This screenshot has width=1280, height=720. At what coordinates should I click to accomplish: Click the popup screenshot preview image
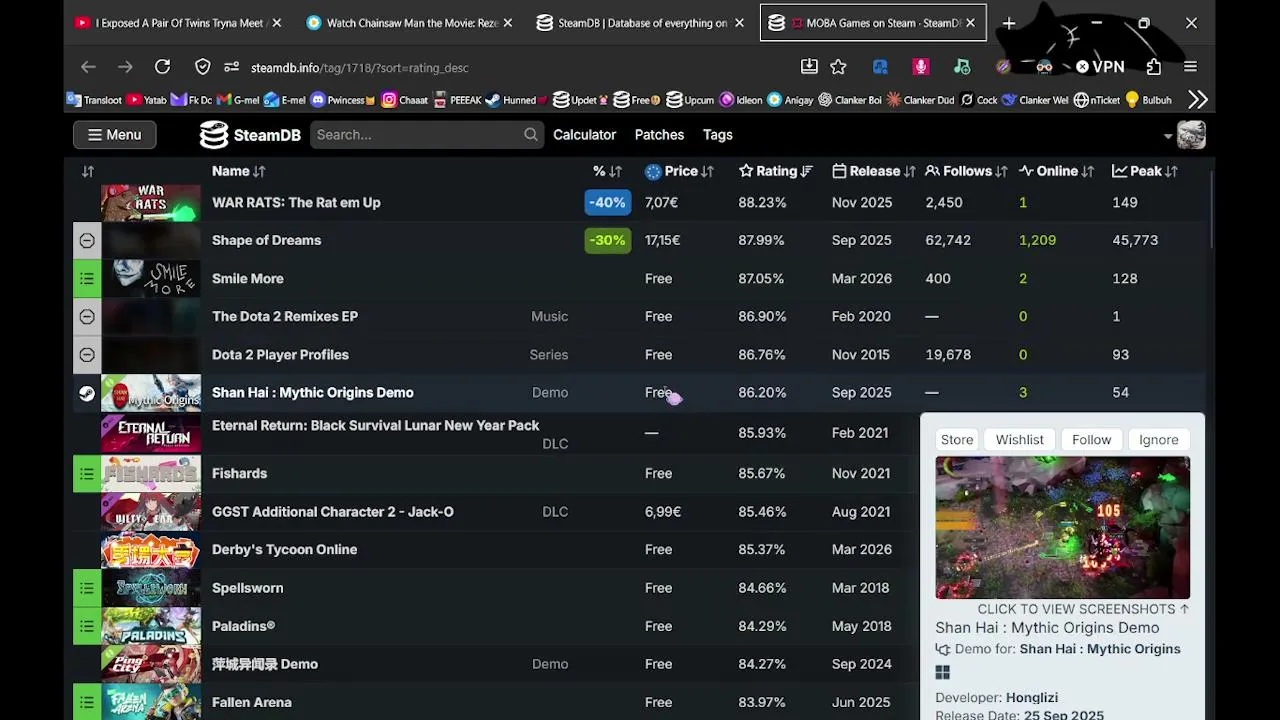(x=1063, y=528)
